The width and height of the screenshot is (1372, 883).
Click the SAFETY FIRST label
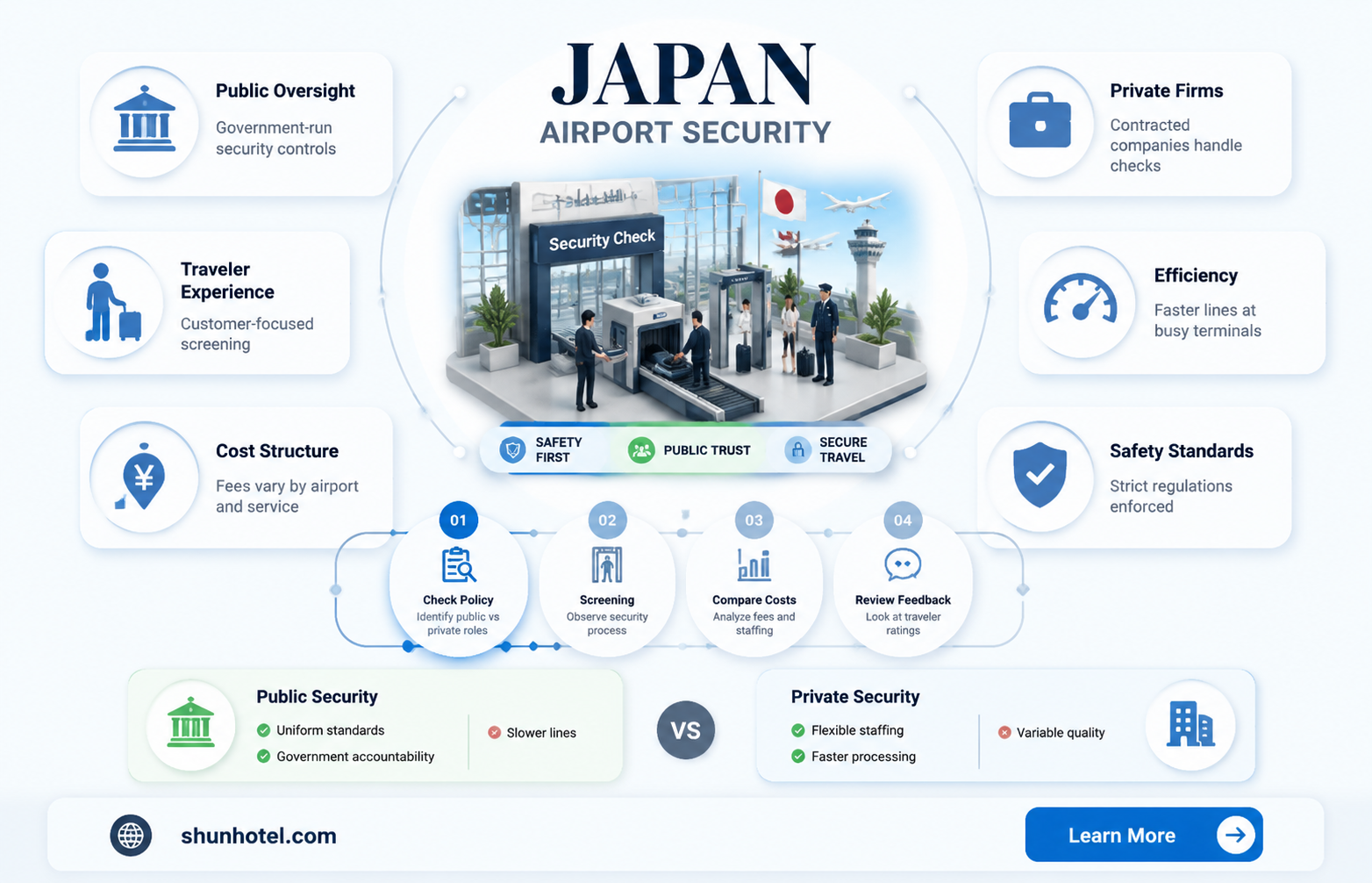(559, 450)
